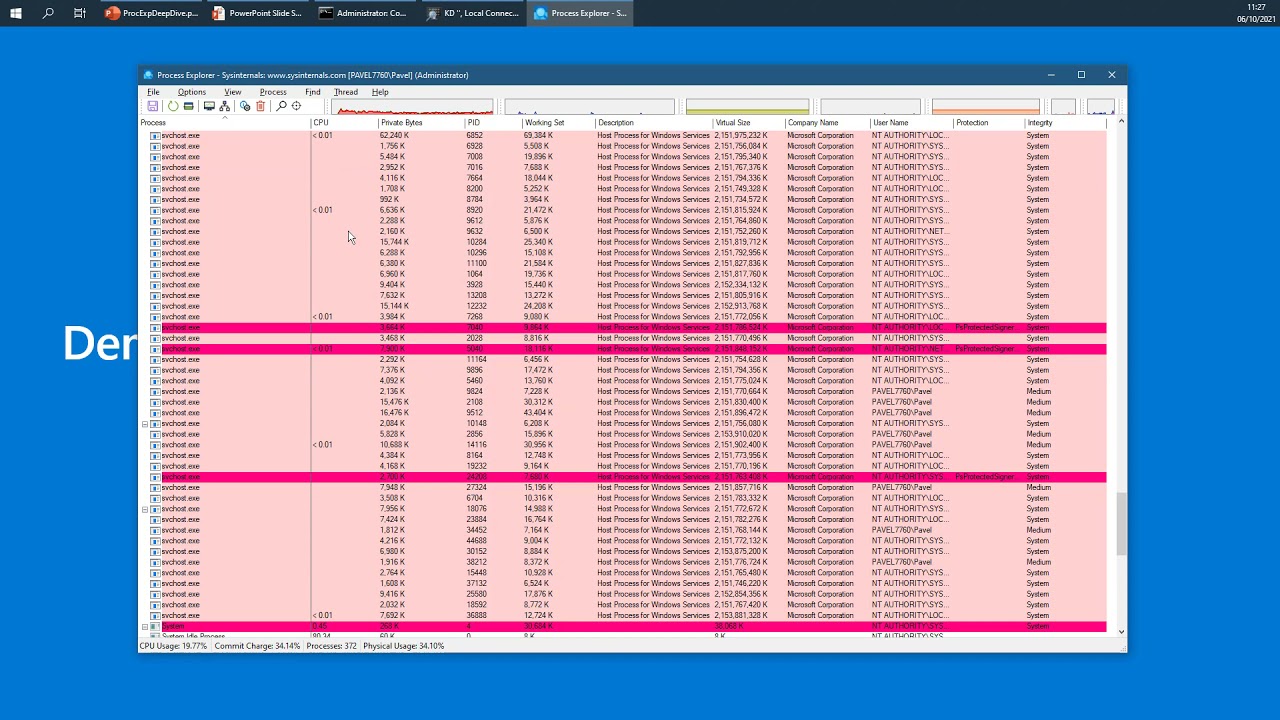The image size is (1280, 720).
Task: Select the crosshair Find Window's Process icon
Action: [296, 106]
